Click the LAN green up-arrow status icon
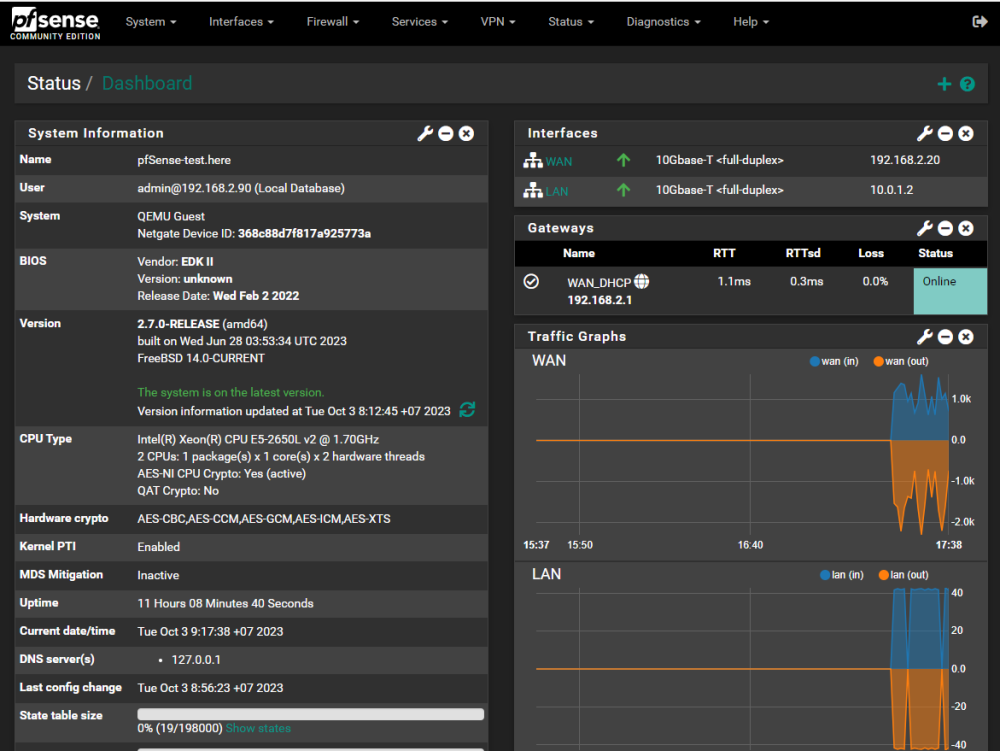The height and width of the screenshot is (751, 1000). coord(623,189)
